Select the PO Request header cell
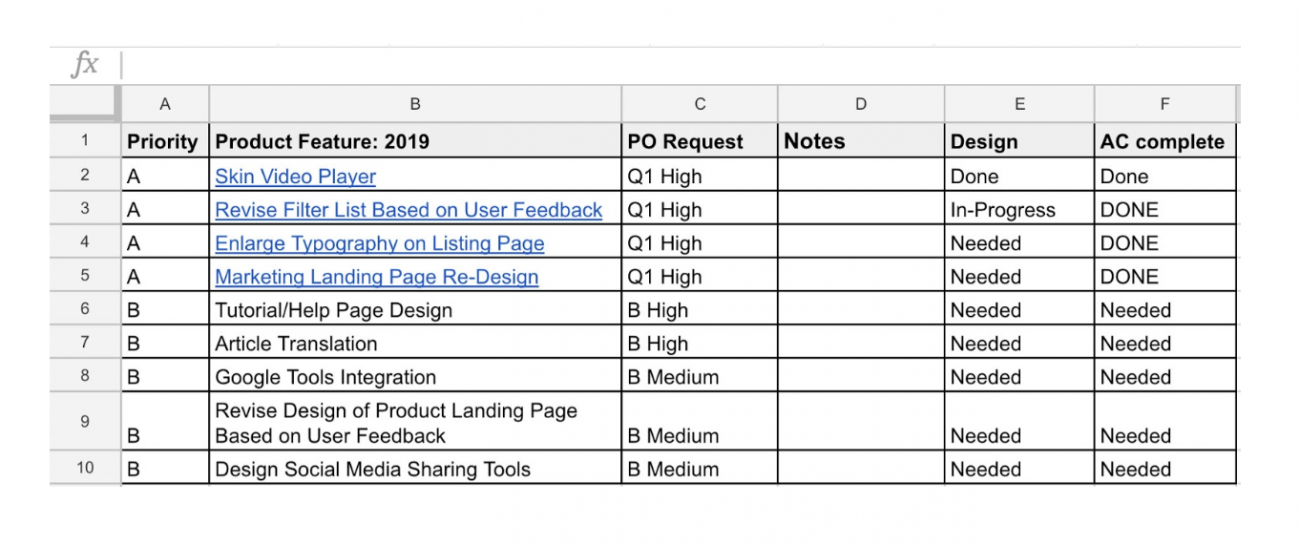The height and width of the screenshot is (544, 1300). (x=700, y=141)
